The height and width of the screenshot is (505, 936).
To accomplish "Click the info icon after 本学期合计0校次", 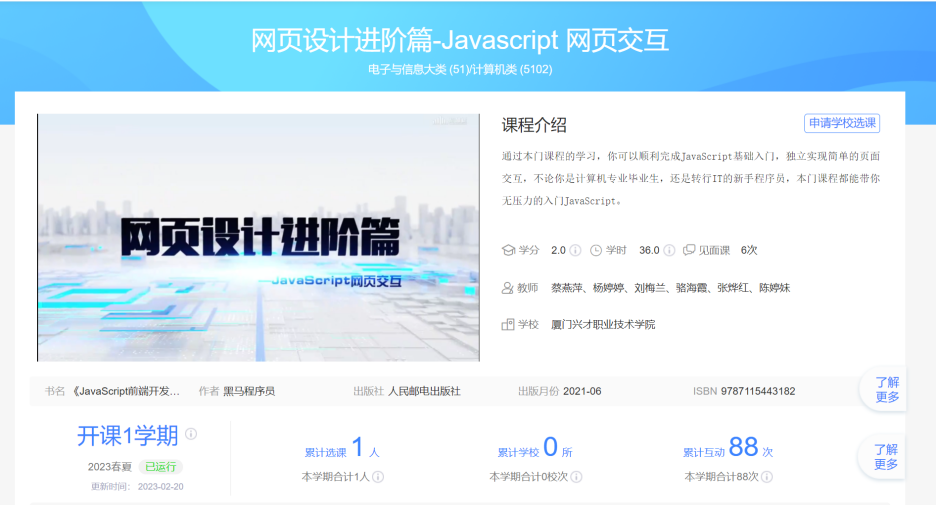I will [x=577, y=477].
